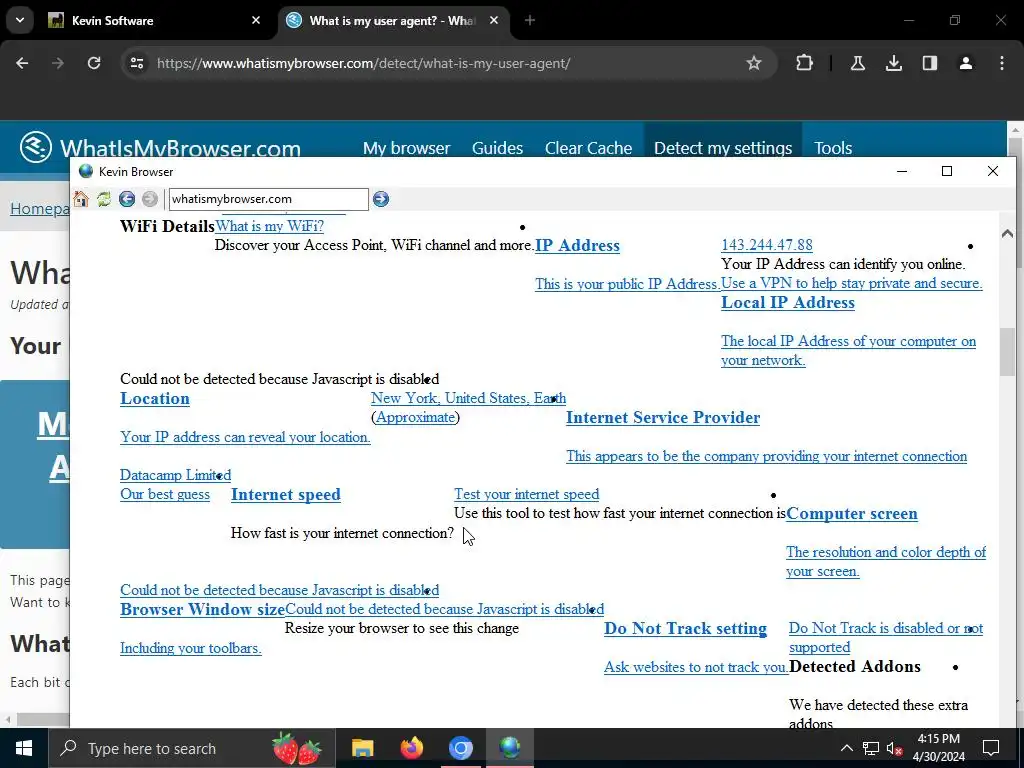Click the Browser Window size link
Image resolution: width=1024 pixels, height=768 pixels.
tap(202, 609)
